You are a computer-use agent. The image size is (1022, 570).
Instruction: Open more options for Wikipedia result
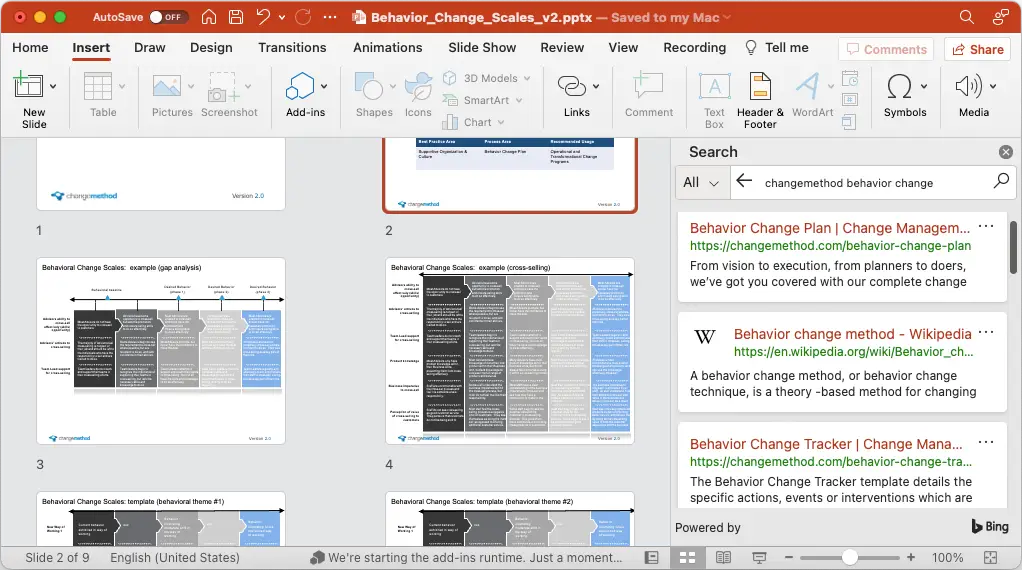click(x=986, y=332)
